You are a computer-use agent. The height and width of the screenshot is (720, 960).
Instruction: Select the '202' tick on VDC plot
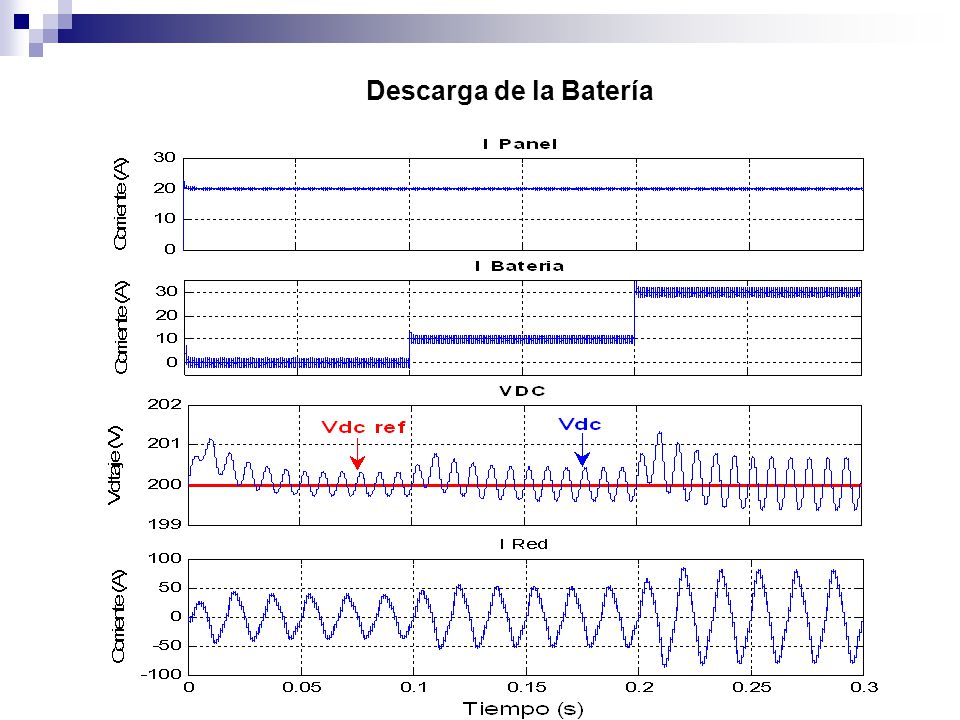pyautogui.click(x=164, y=405)
